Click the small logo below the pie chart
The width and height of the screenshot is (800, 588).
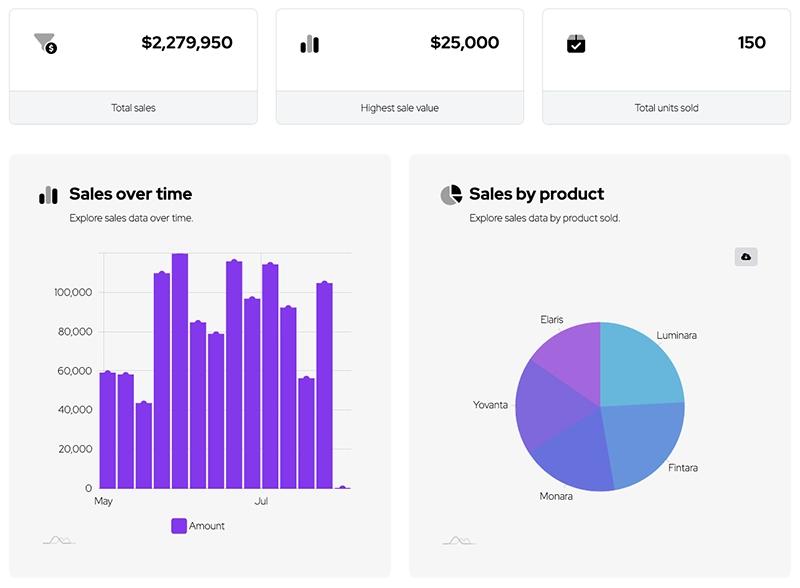tap(458, 541)
